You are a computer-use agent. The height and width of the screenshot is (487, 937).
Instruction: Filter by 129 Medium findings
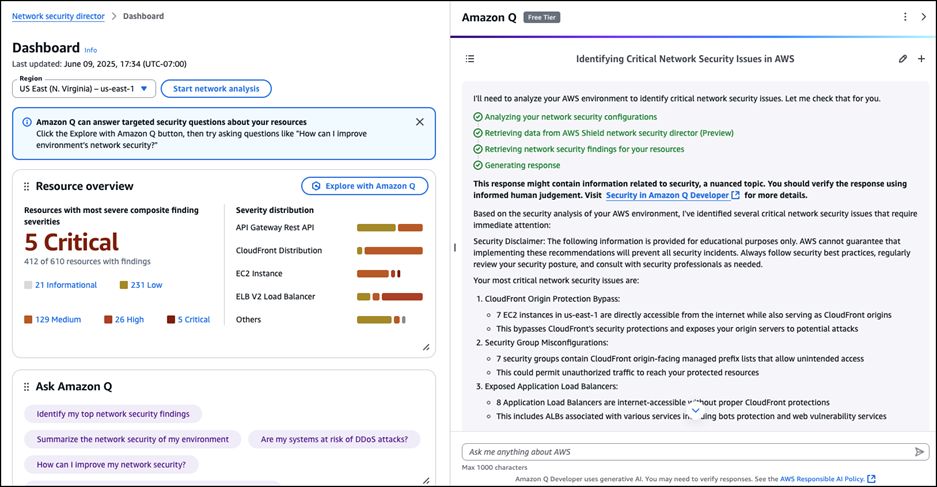(x=53, y=320)
